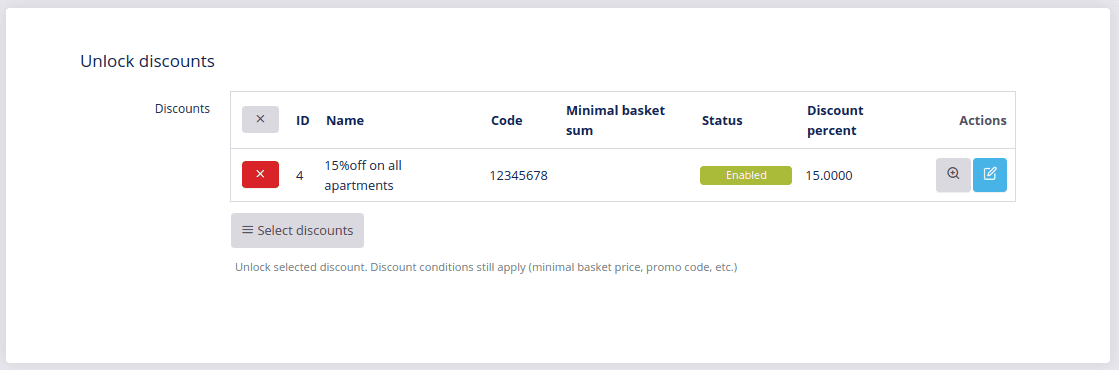Click the ID column header
This screenshot has height=370, width=1119.
(x=303, y=120)
